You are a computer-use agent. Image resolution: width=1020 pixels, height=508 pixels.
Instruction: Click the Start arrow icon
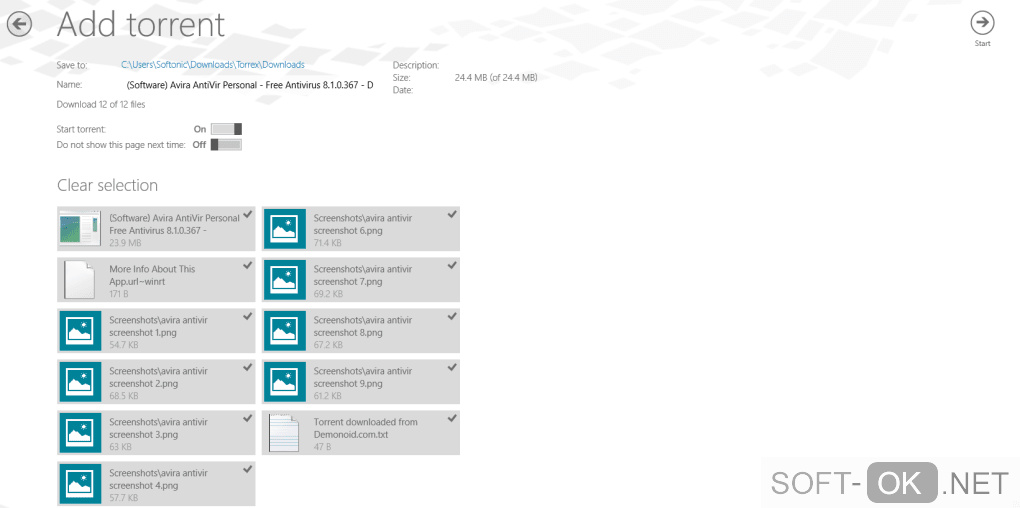tap(982, 23)
